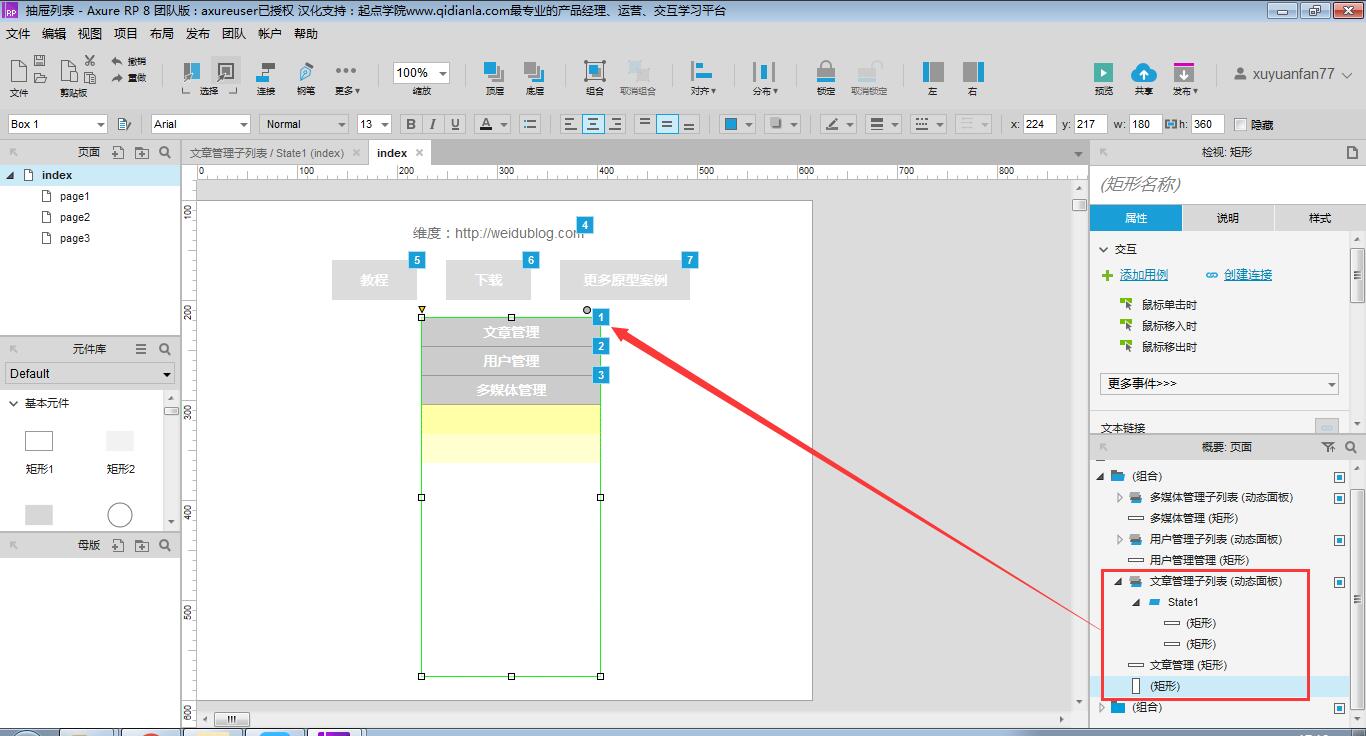Click the new file icon
This screenshot has height=736, width=1366.
(18, 69)
